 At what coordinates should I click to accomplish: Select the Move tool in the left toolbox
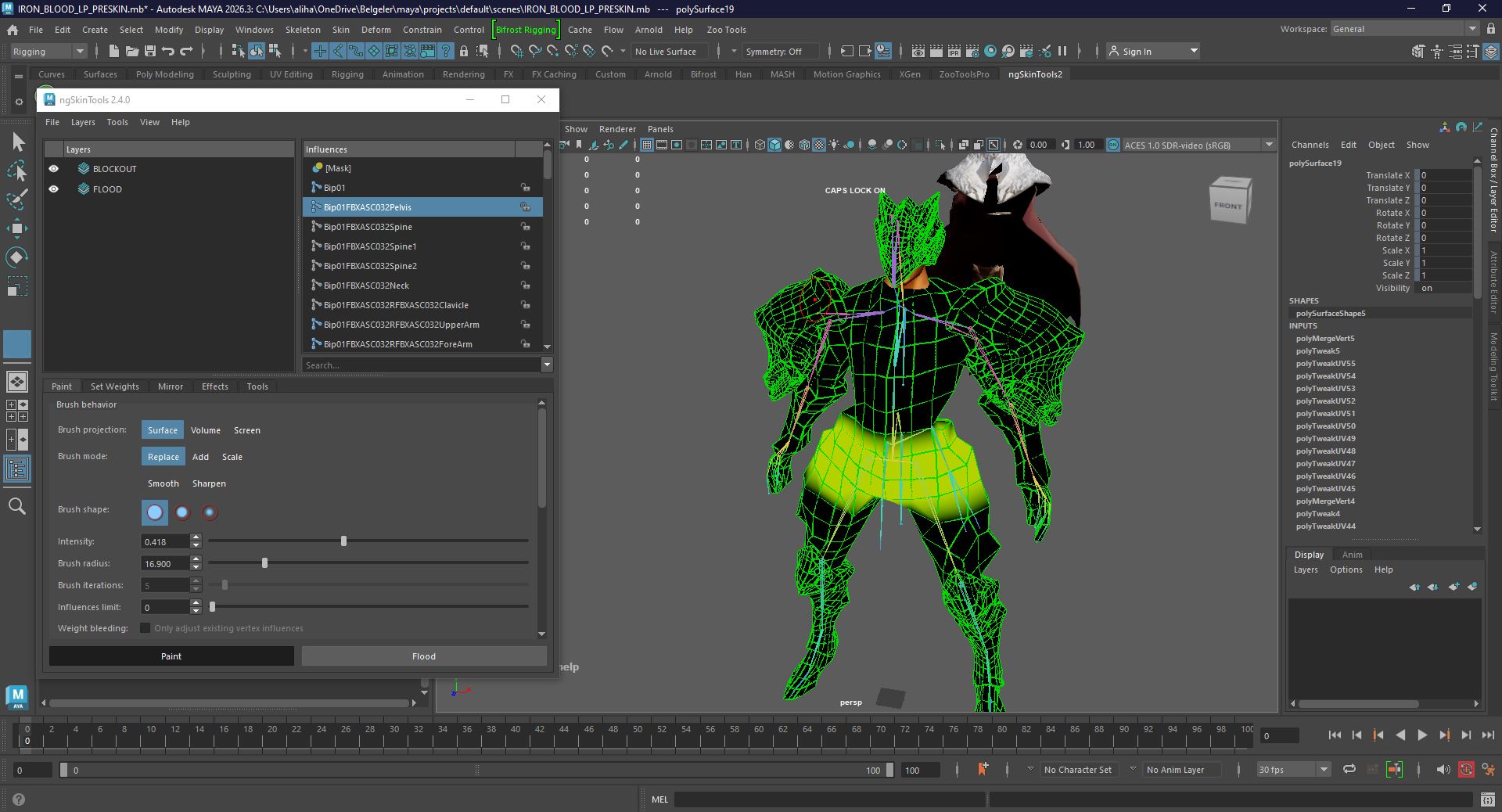pos(17,228)
